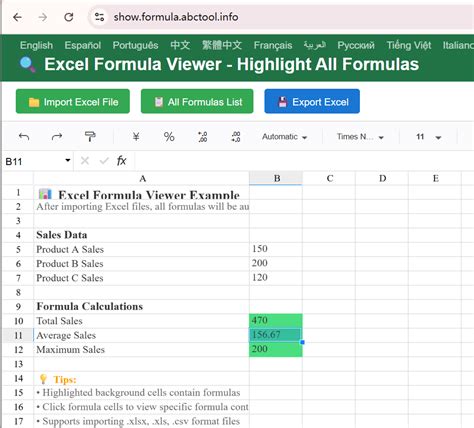474x428 pixels.
Task: Open the Automatic number format dropdown
Action: click(x=284, y=137)
